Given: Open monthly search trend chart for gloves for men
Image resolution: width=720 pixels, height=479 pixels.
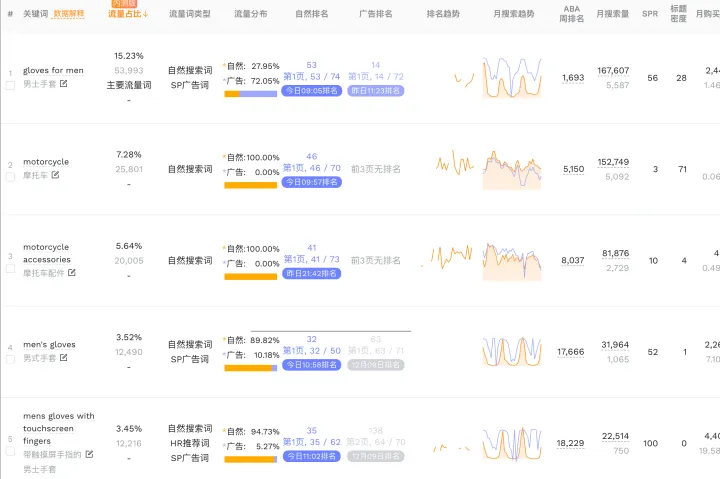Looking at the screenshot, I should tap(512, 78).
